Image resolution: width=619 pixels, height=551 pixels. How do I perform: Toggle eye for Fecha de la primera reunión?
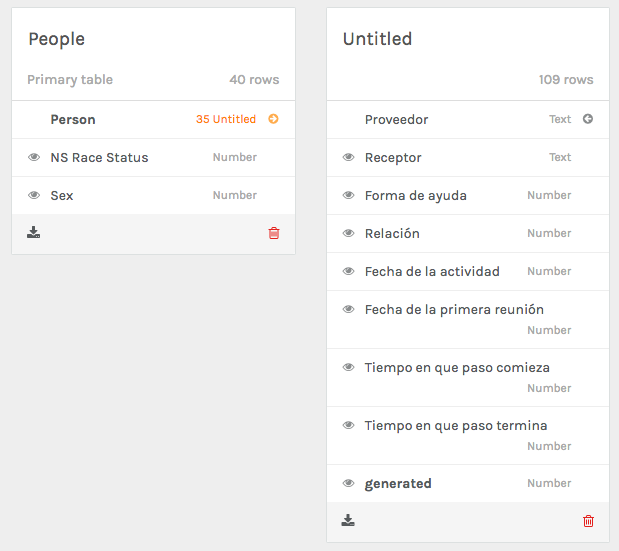click(348, 309)
